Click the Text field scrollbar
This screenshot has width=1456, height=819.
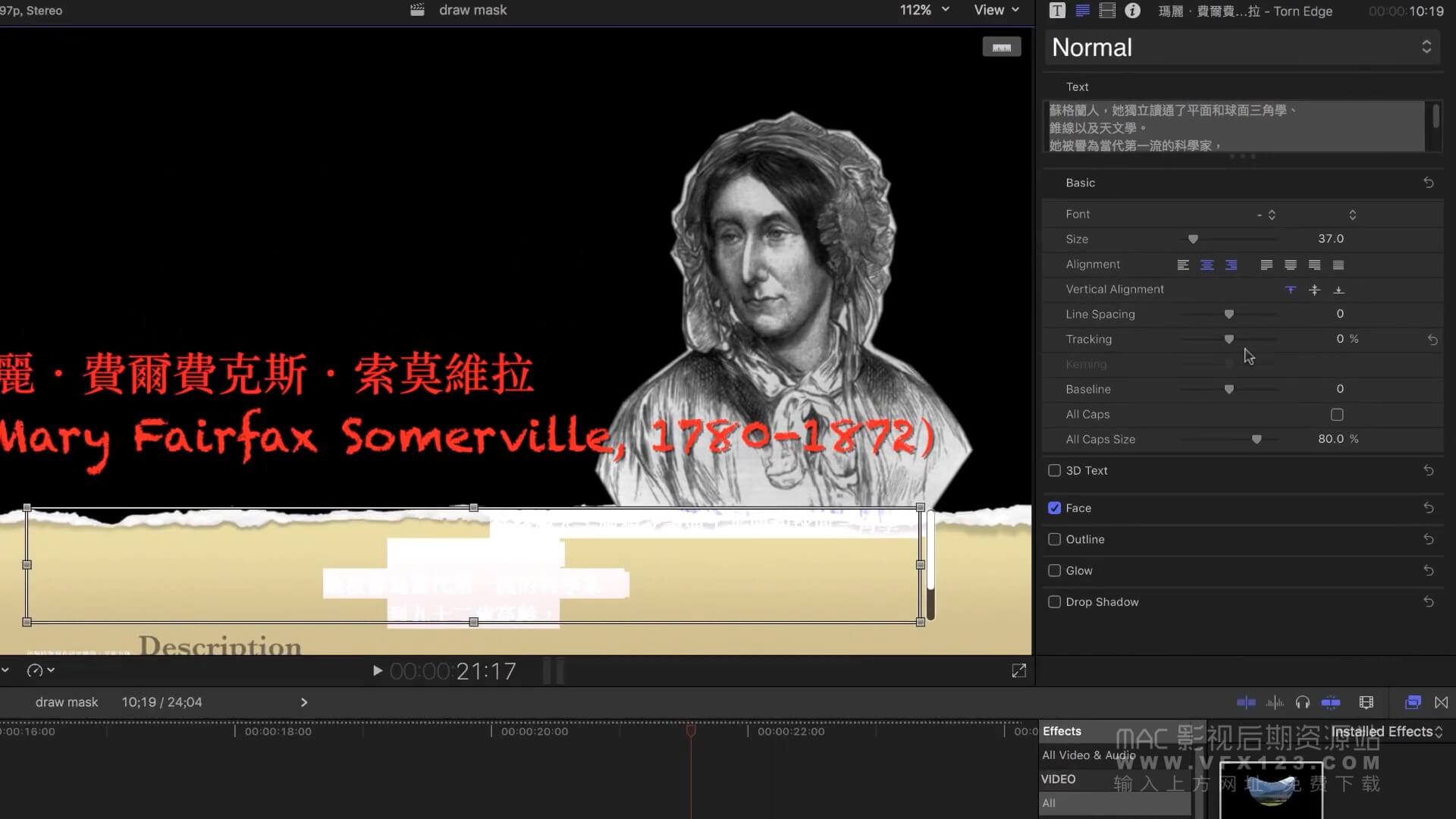click(x=1436, y=117)
